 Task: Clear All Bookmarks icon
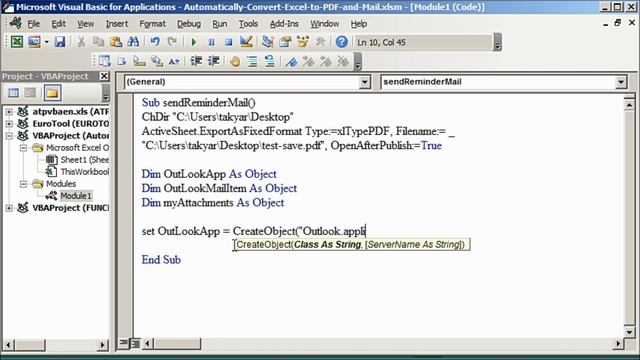click(343, 61)
